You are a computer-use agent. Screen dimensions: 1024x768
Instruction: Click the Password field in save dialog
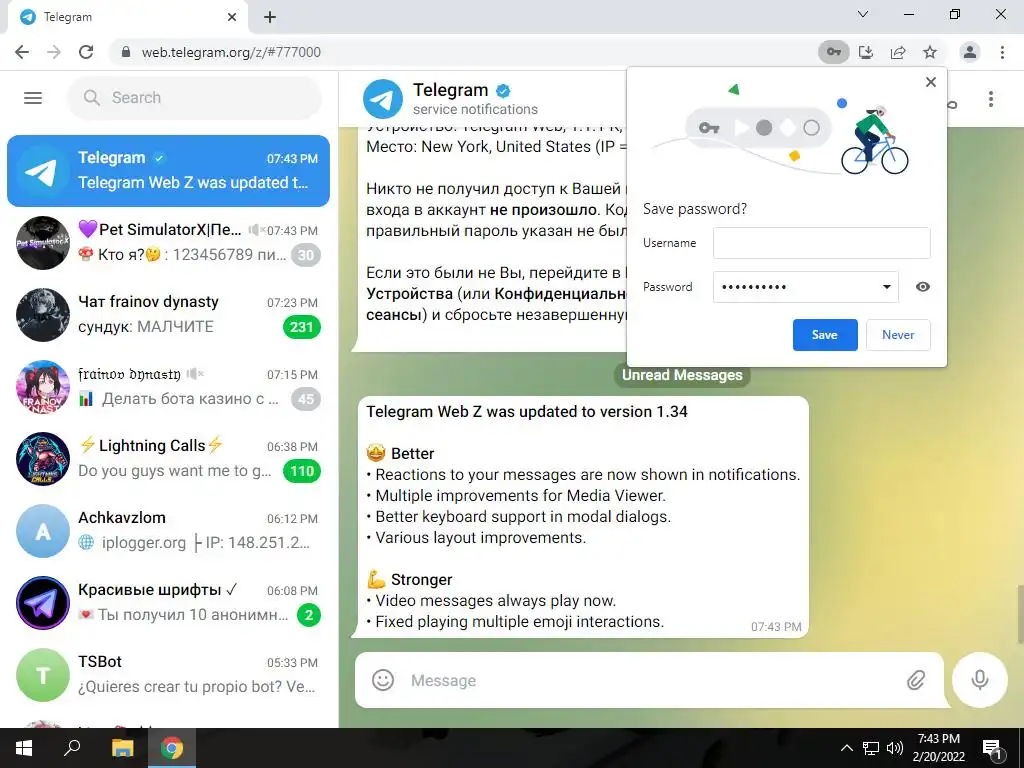805,287
